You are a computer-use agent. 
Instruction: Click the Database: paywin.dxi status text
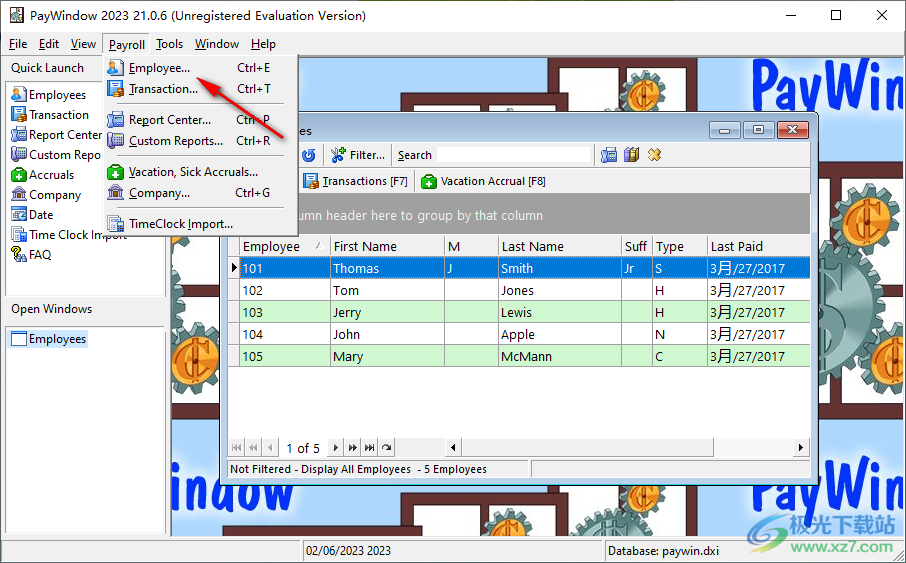(664, 551)
